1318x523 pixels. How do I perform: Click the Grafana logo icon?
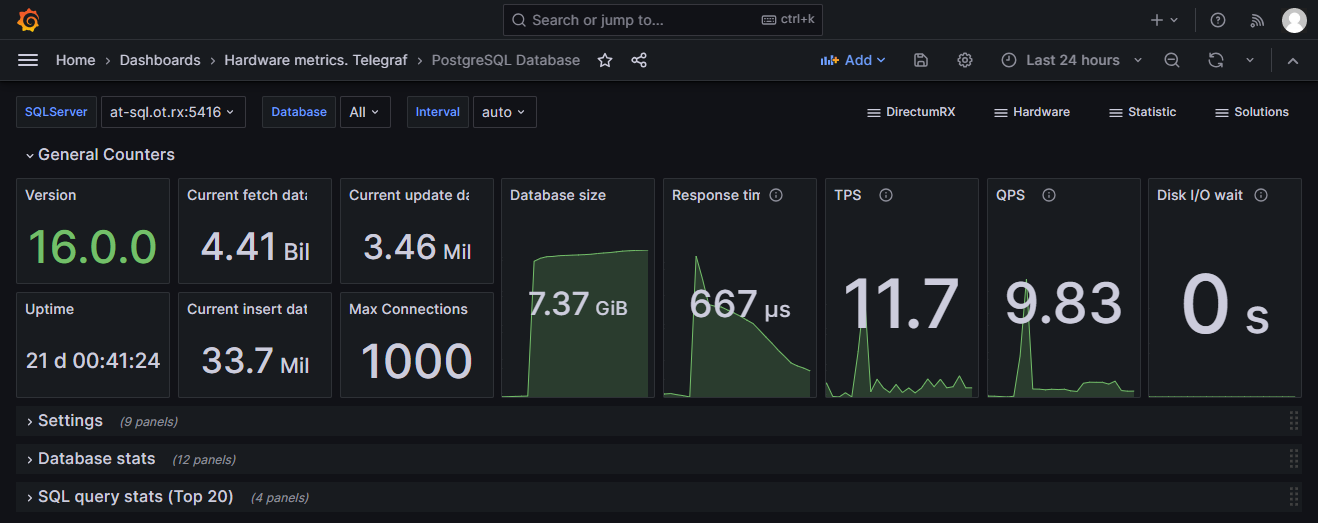coord(28,20)
